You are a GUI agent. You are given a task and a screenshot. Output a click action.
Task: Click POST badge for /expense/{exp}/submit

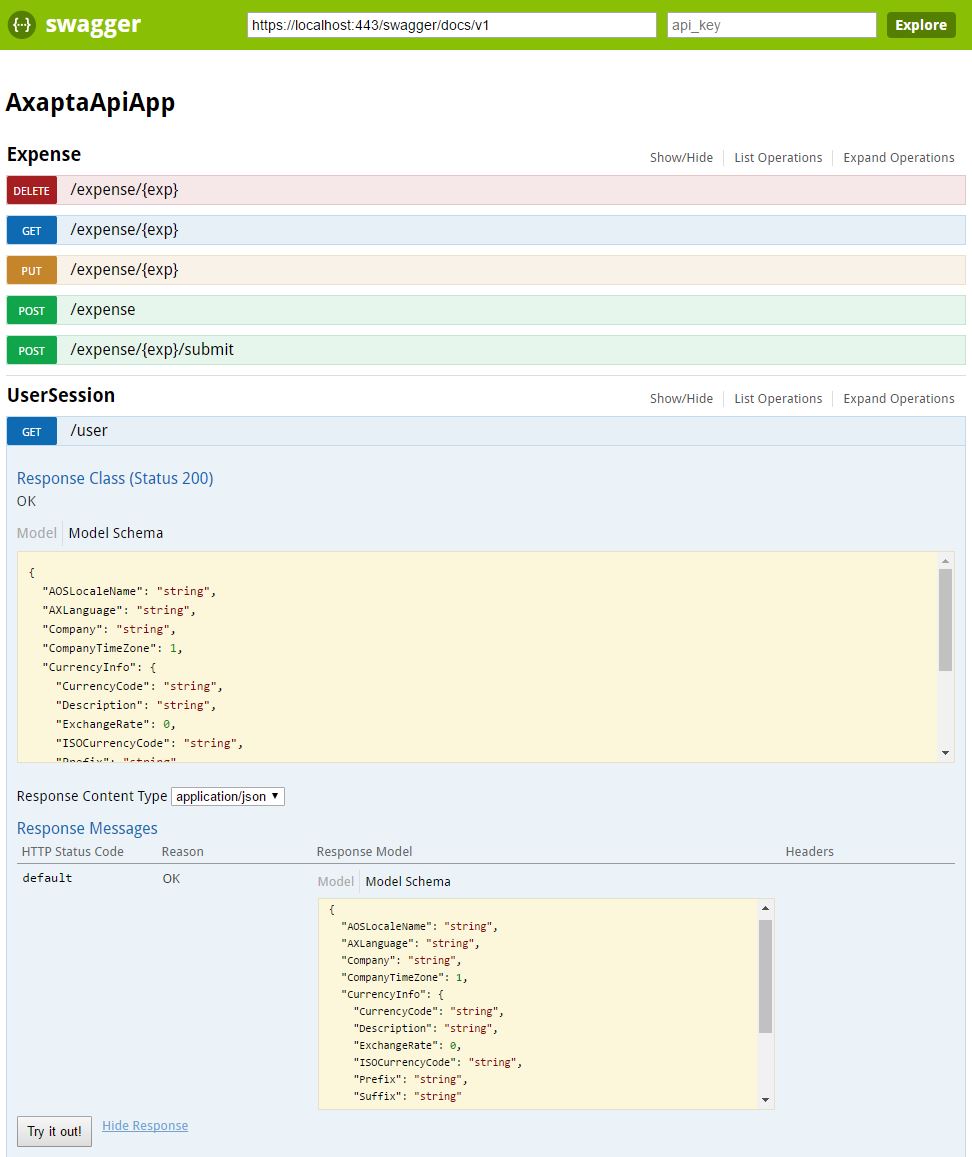coord(32,350)
